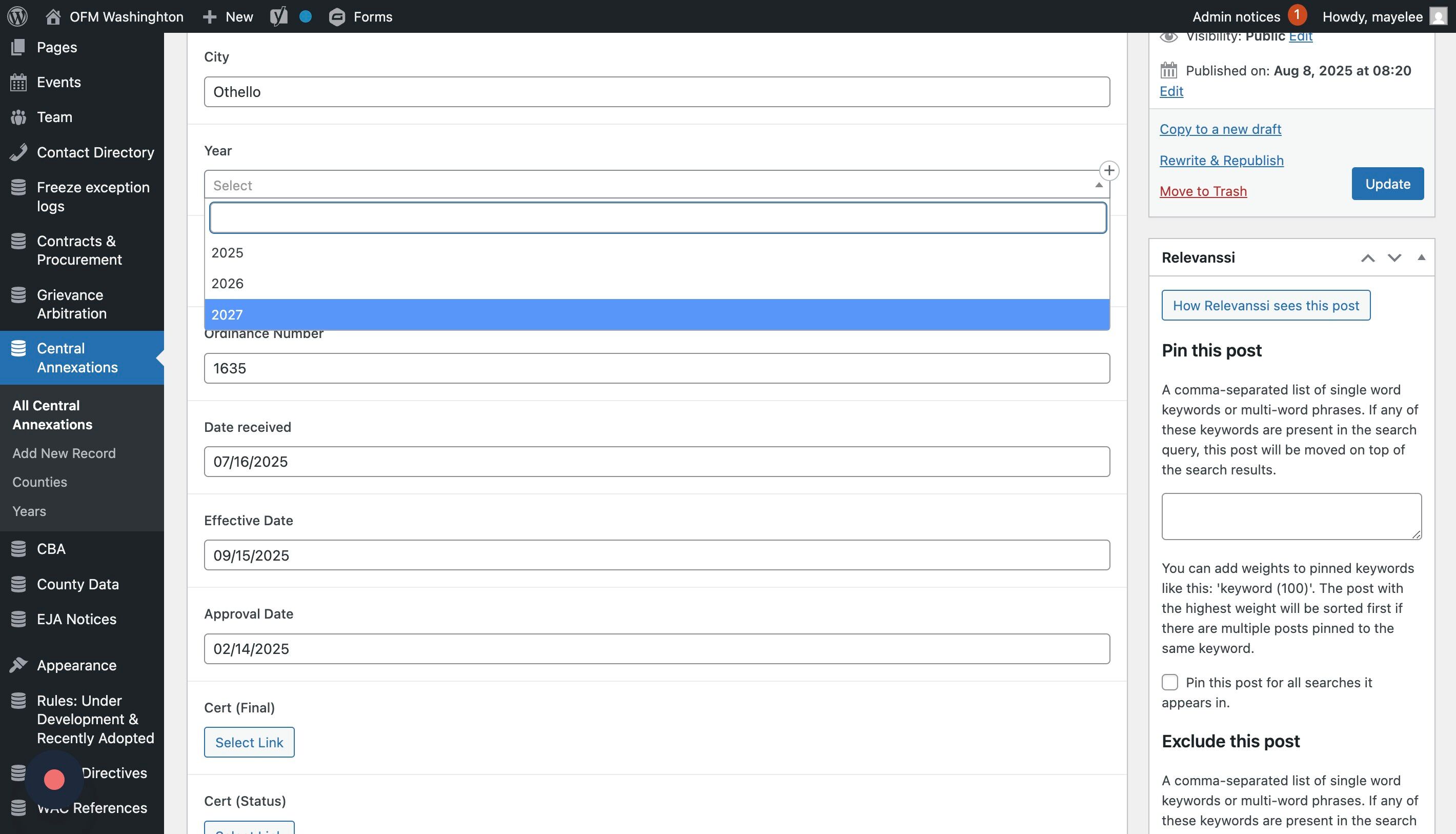
Task: Select 2025 from the Year dropdown
Action: pos(227,252)
